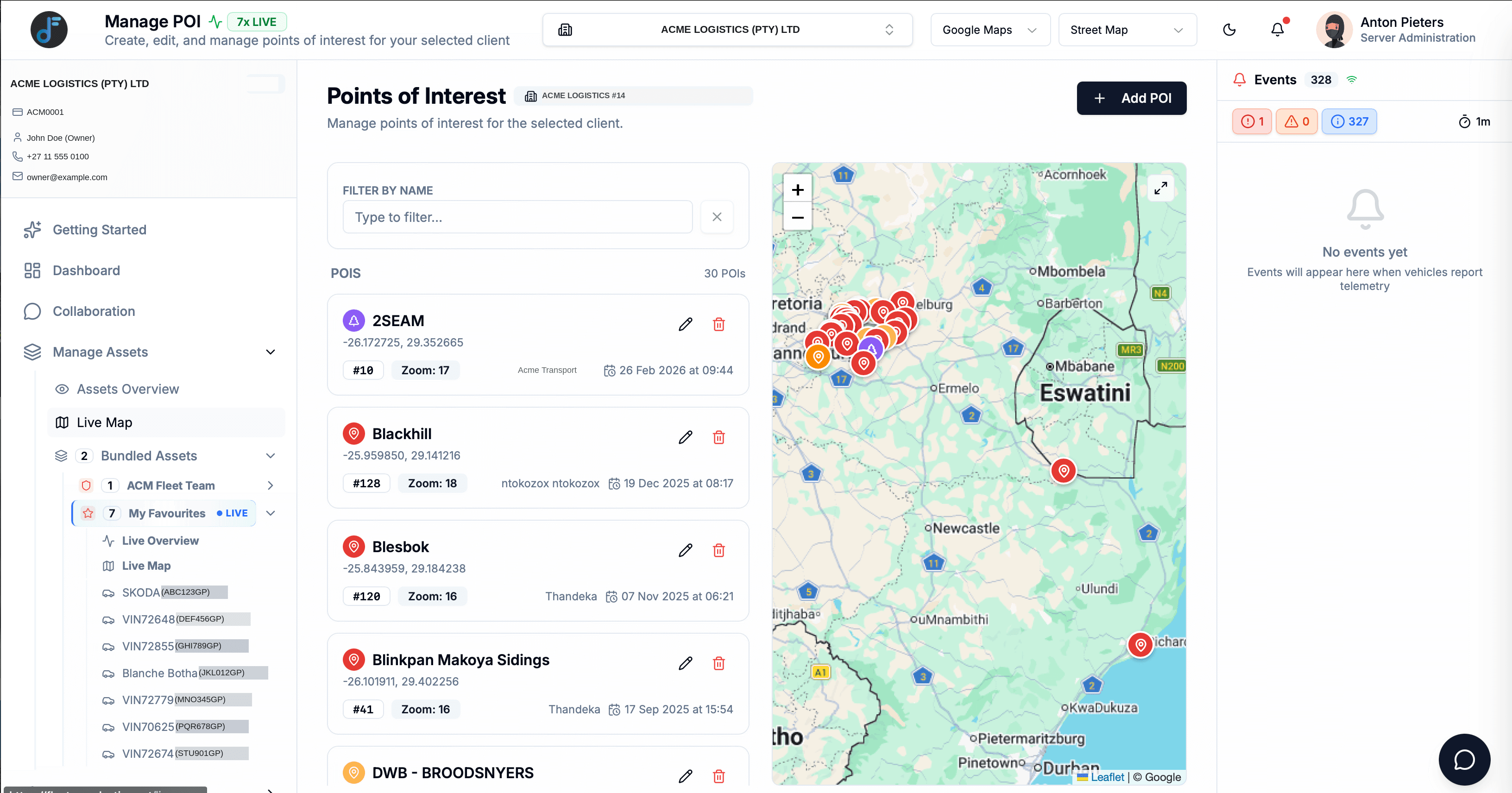
Task: Zoom in on the map
Action: [797, 189]
